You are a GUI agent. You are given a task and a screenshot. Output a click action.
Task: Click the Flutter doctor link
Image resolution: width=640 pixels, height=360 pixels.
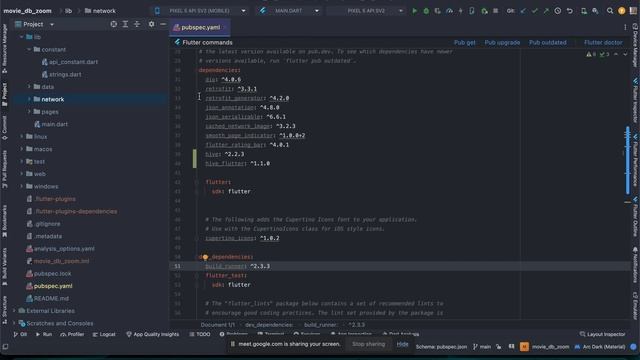point(603,42)
